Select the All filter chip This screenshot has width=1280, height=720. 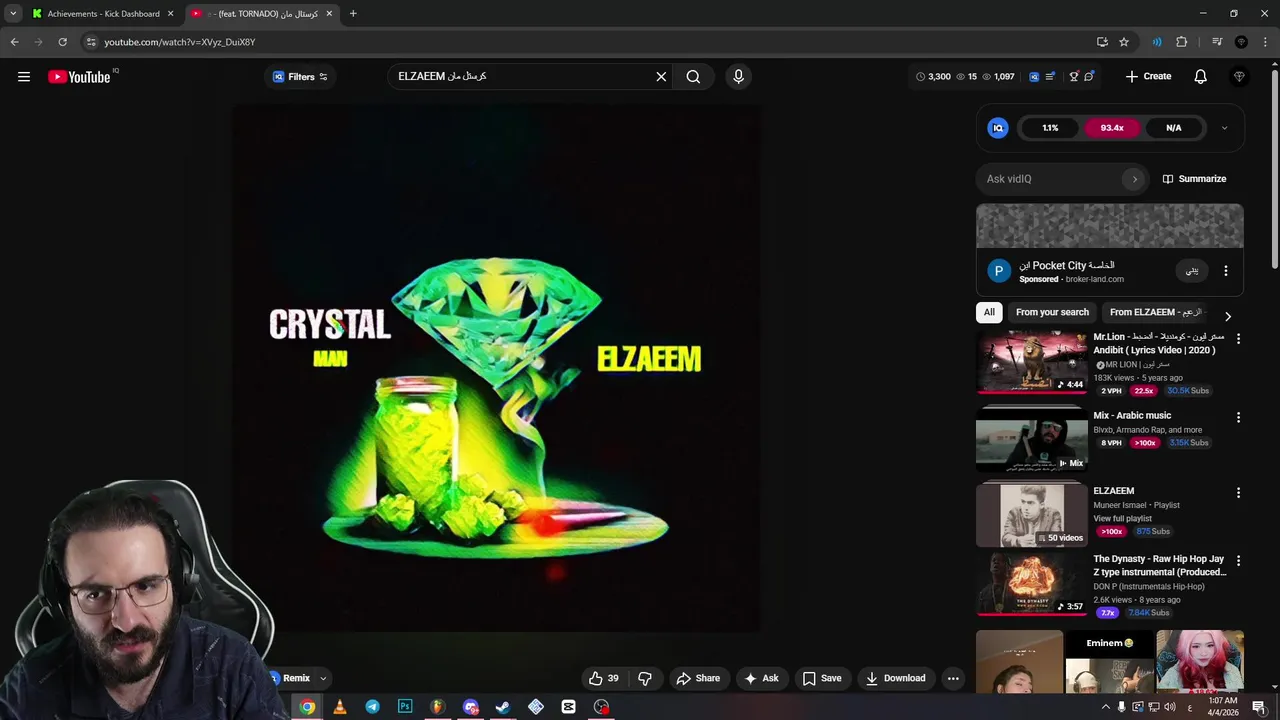click(989, 312)
